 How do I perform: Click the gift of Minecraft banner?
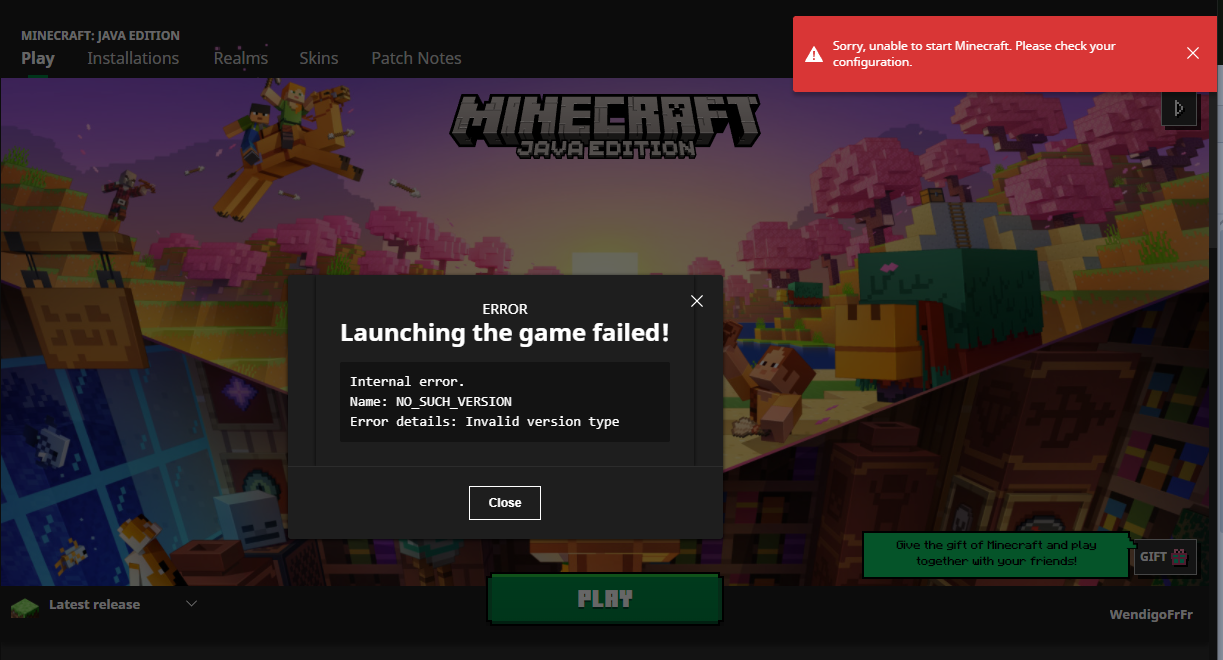point(996,553)
